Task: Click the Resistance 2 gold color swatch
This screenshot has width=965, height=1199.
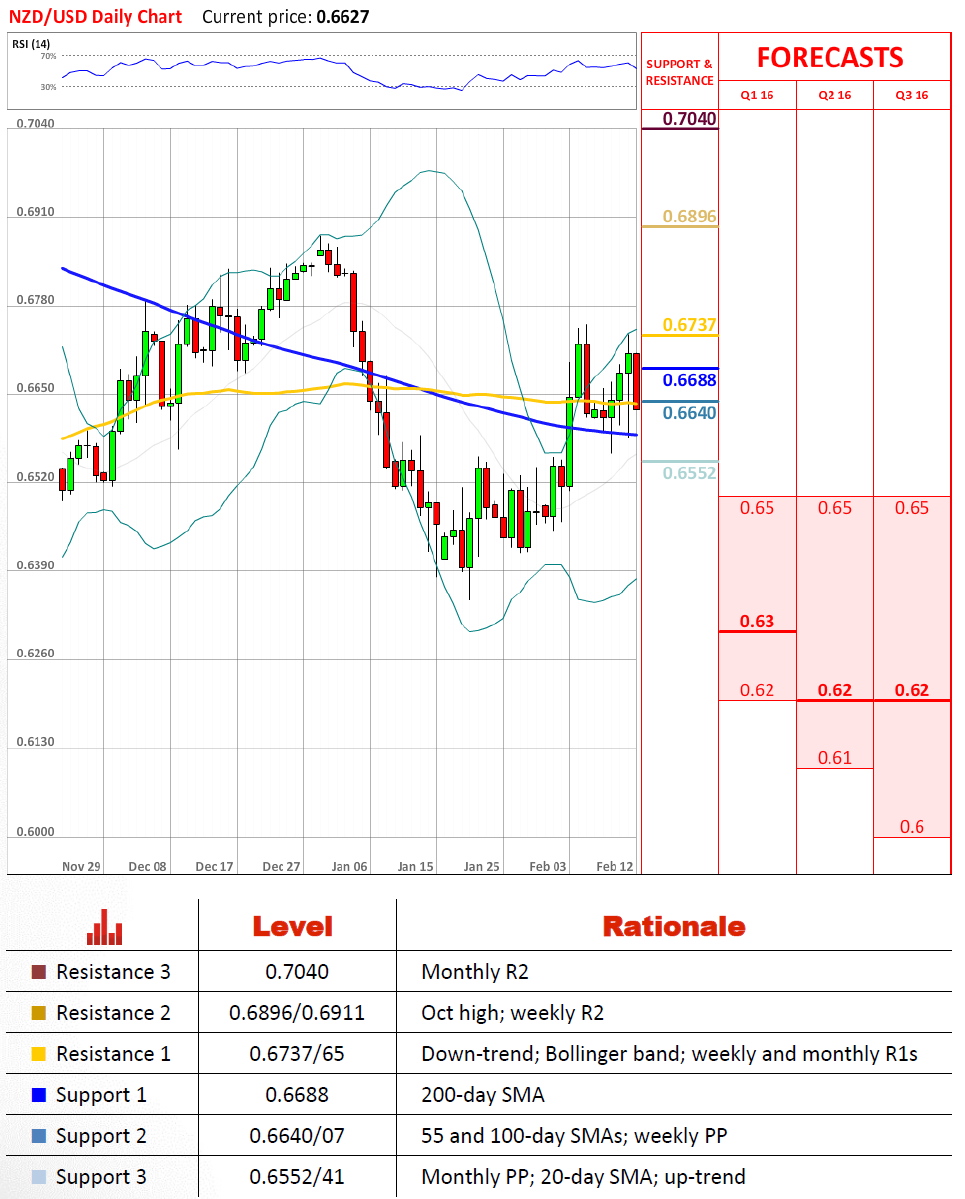Action: point(38,1013)
